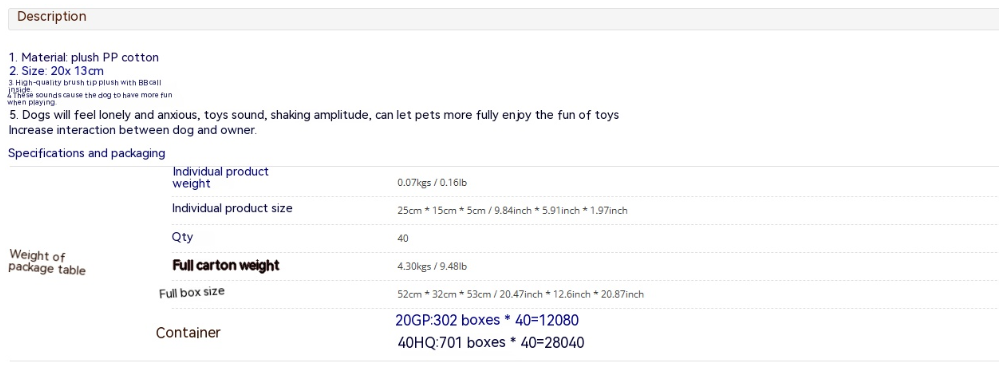1000x366 pixels.
Task: Click the 20GP 302 boxes container line
Action: (487, 320)
